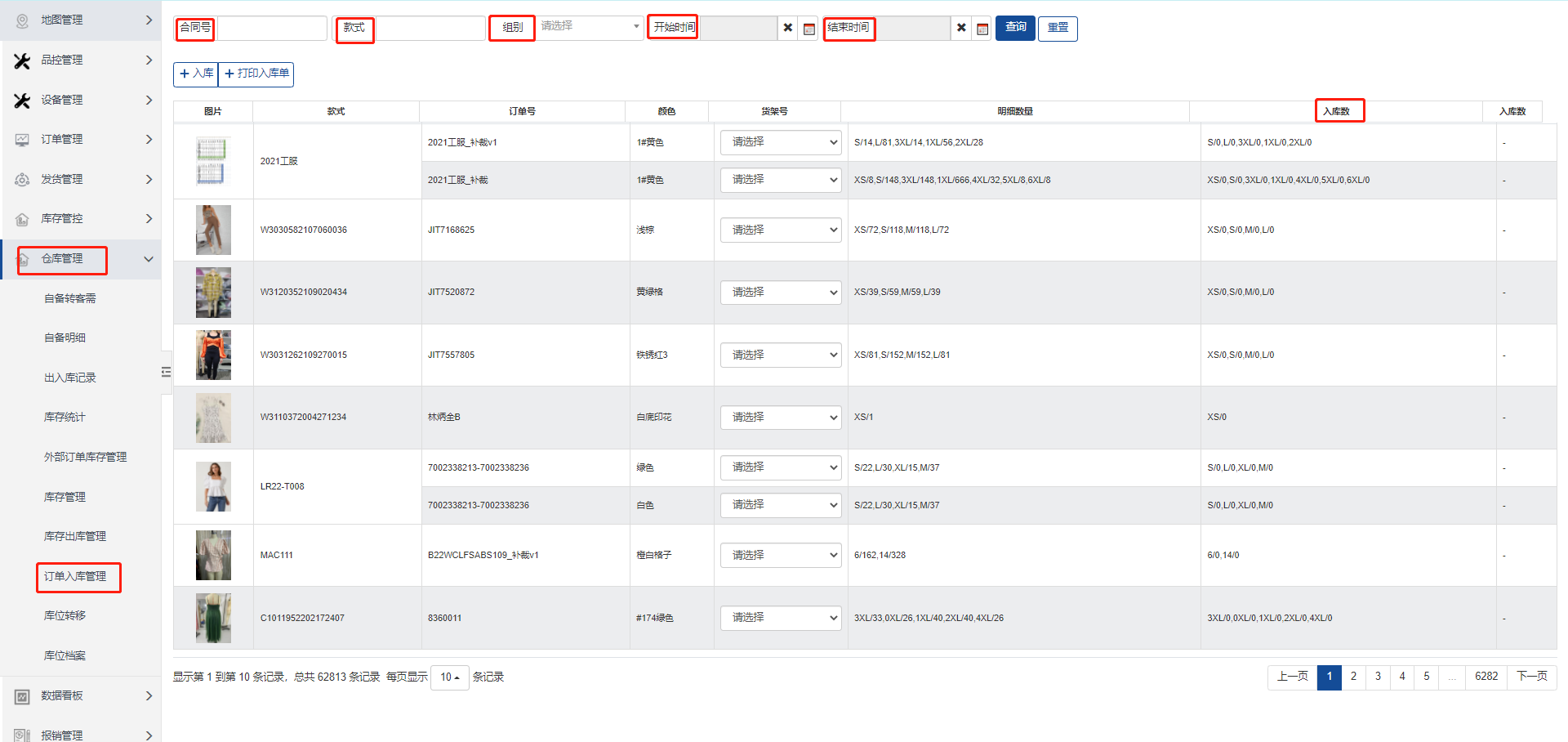Click the sidebar collapse handle icon
1568x742 pixels.
(166, 373)
